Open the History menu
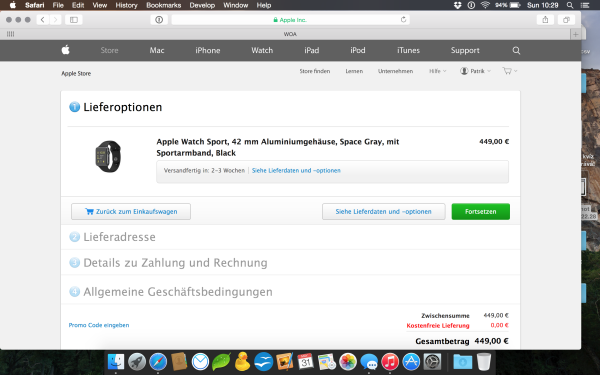The width and height of the screenshot is (600, 375). pos(126,5)
